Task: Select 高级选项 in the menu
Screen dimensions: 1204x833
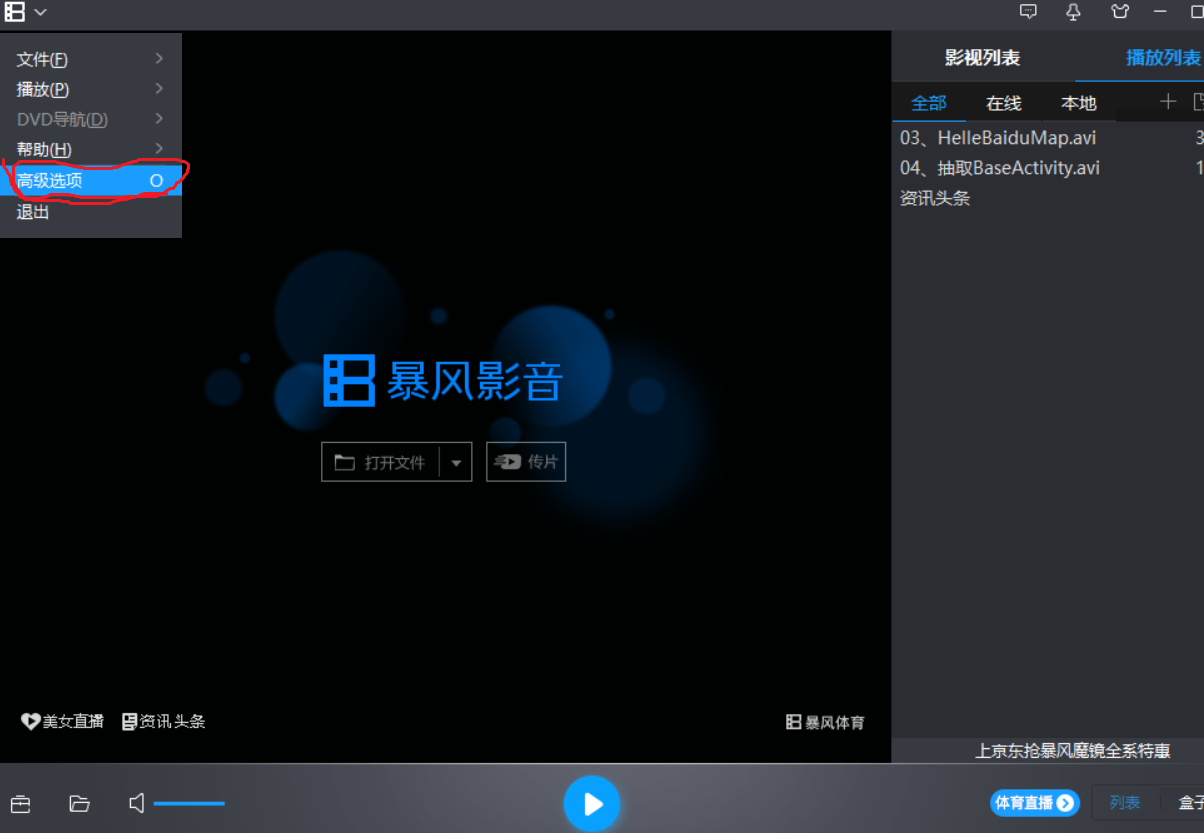Action: 90,181
